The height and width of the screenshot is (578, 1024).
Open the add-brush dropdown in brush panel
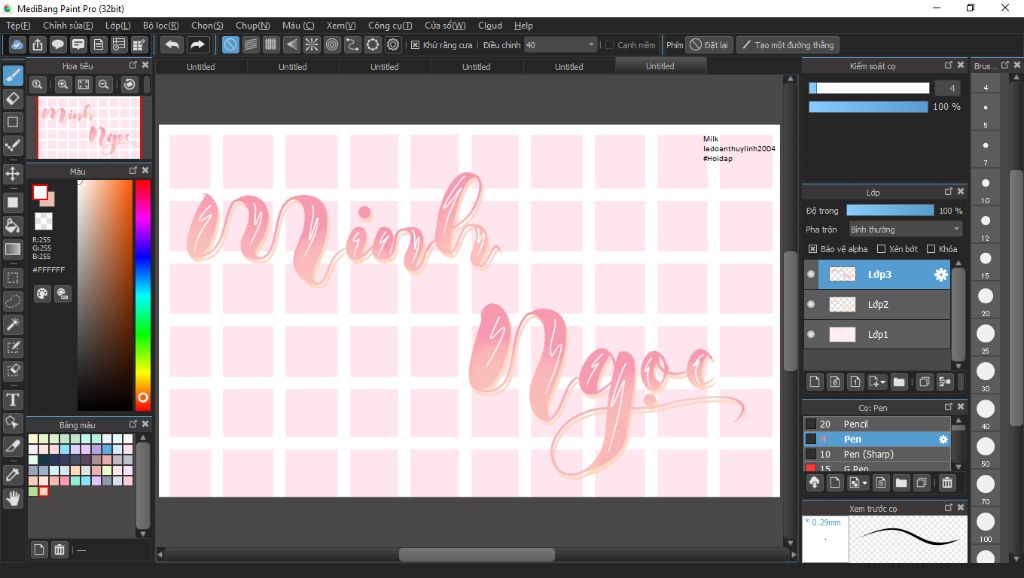coord(857,483)
